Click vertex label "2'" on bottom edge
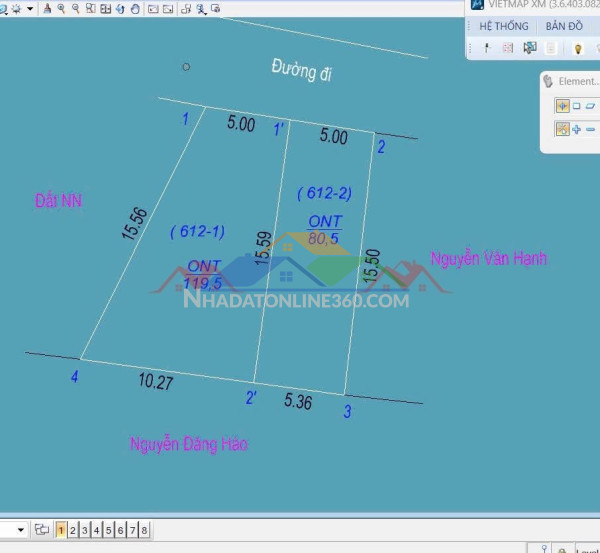The width and height of the screenshot is (600, 553). point(251,398)
